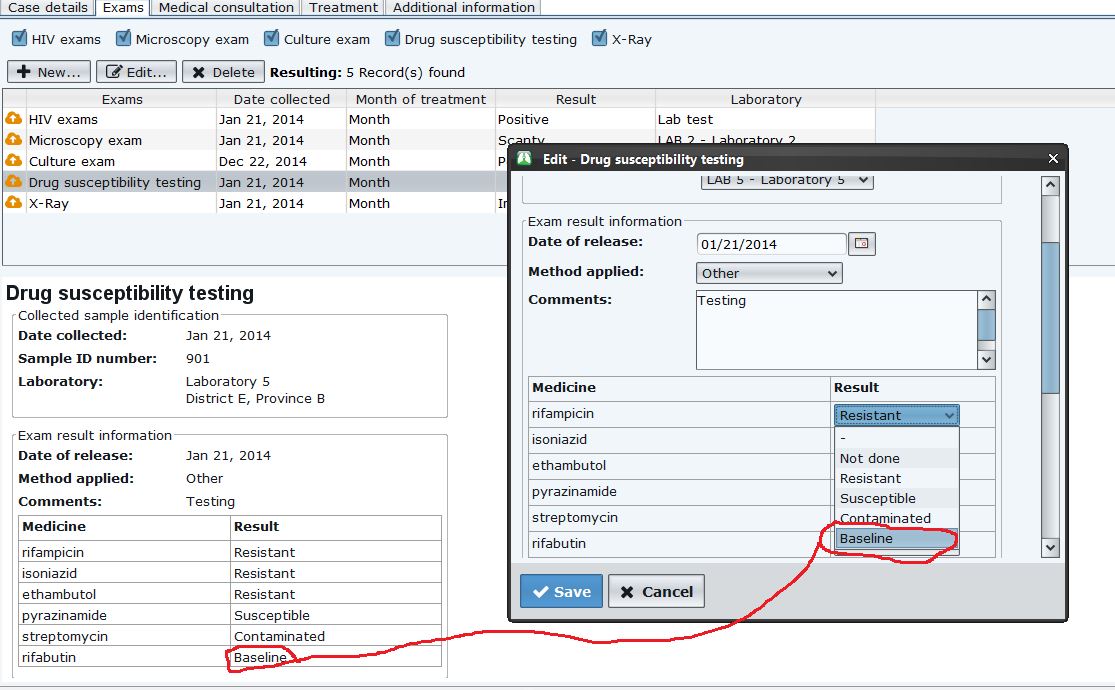Click the Sample ID number value 901
1115x690 pixels.
[x=198, y=359]
